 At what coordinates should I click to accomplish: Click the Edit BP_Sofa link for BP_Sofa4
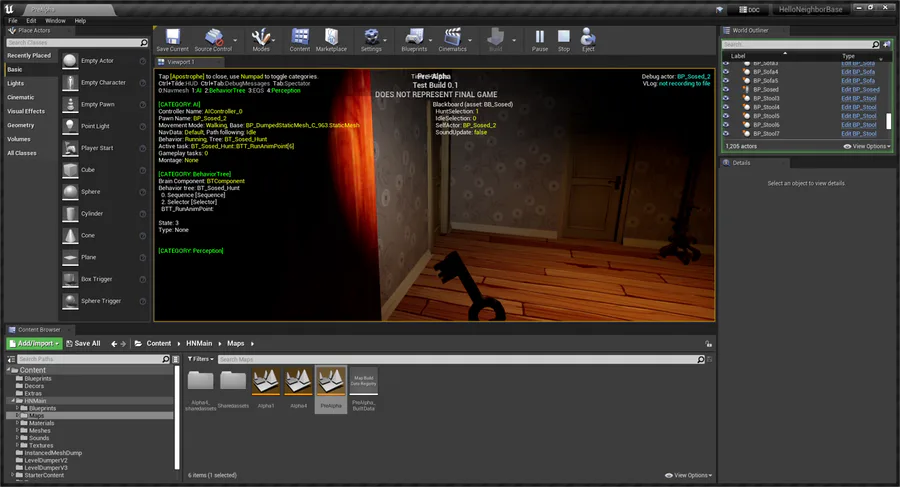[858, 72]
